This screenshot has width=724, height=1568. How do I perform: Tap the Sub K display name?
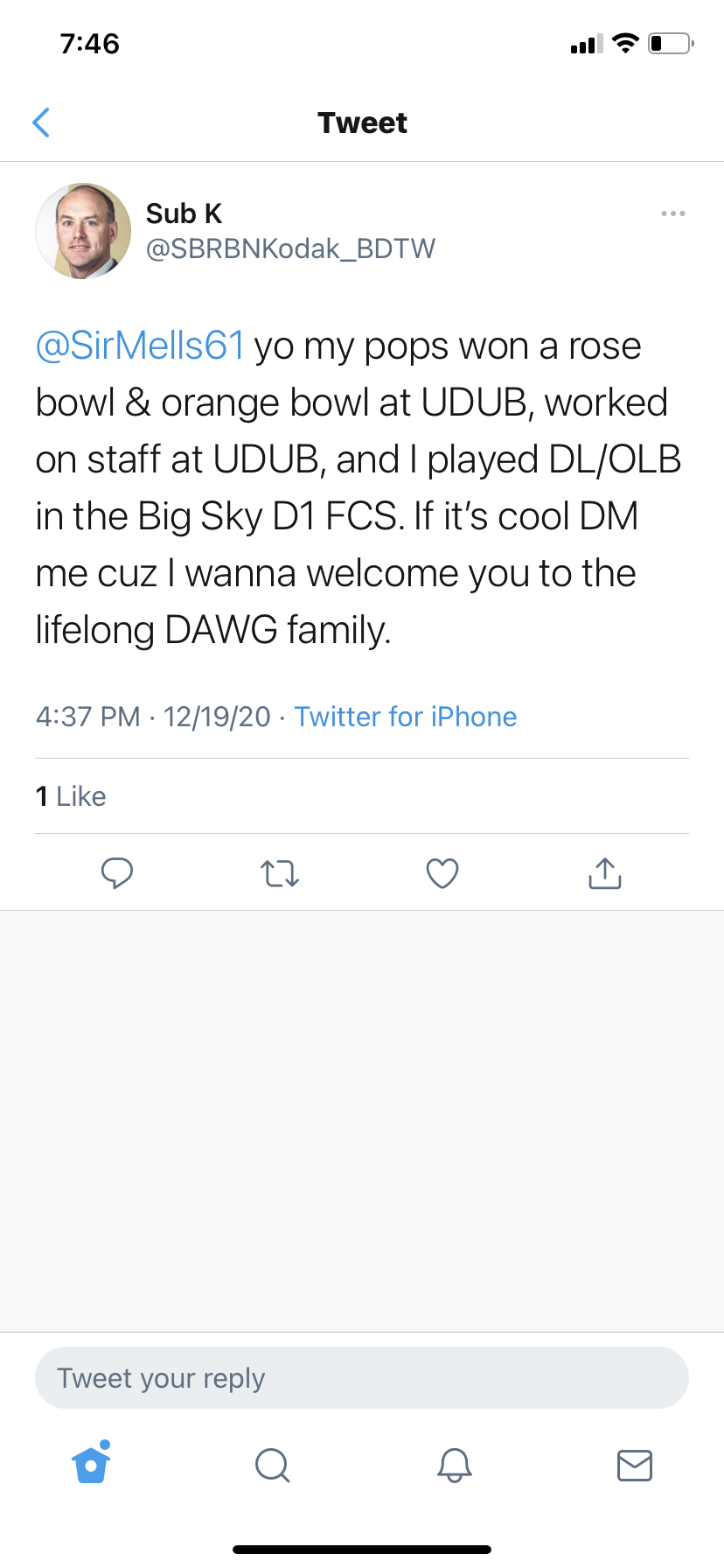(x=184, y=213)
